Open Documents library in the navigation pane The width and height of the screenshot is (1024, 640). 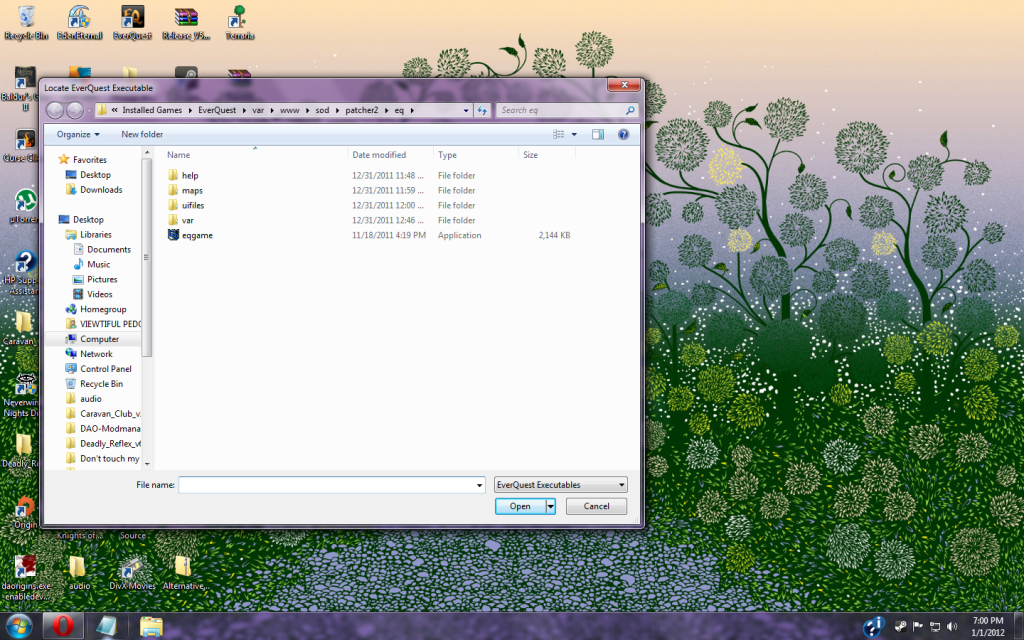click(x=108, y=249)
